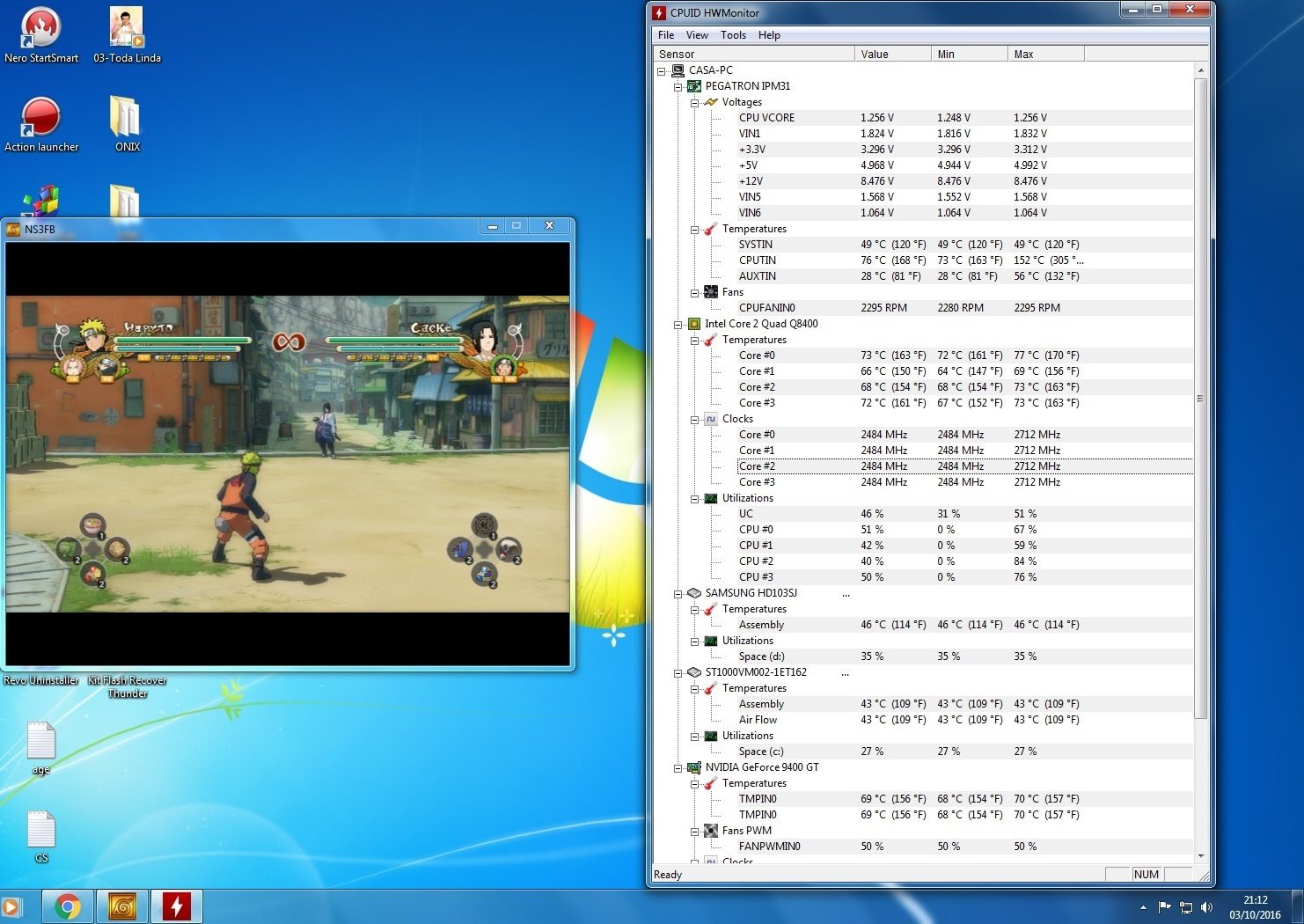Click the Show desktop strip beside the clock
This screenshot has width=1304, height=924.
1297,906
